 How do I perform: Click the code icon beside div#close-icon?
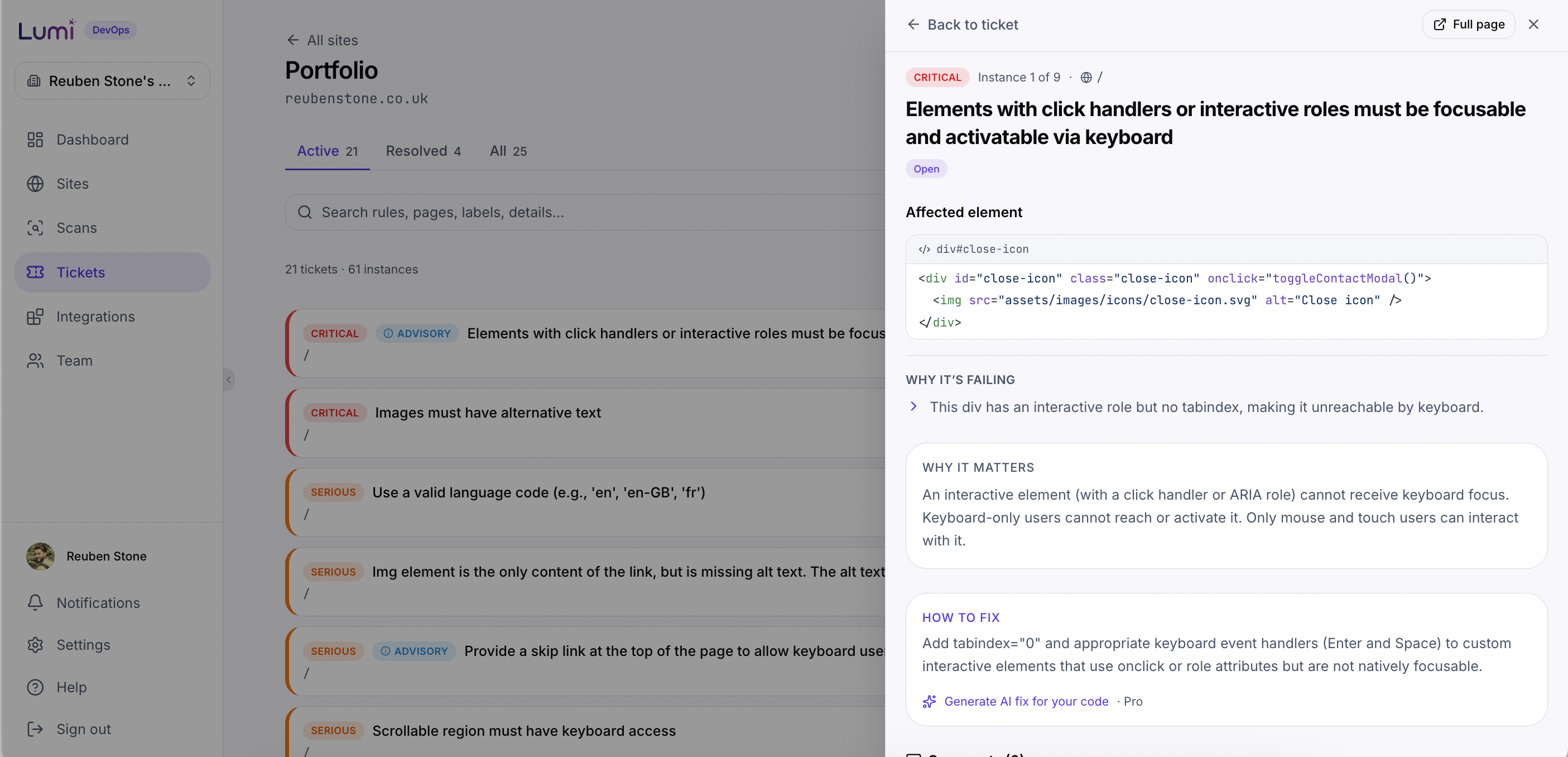924,249
